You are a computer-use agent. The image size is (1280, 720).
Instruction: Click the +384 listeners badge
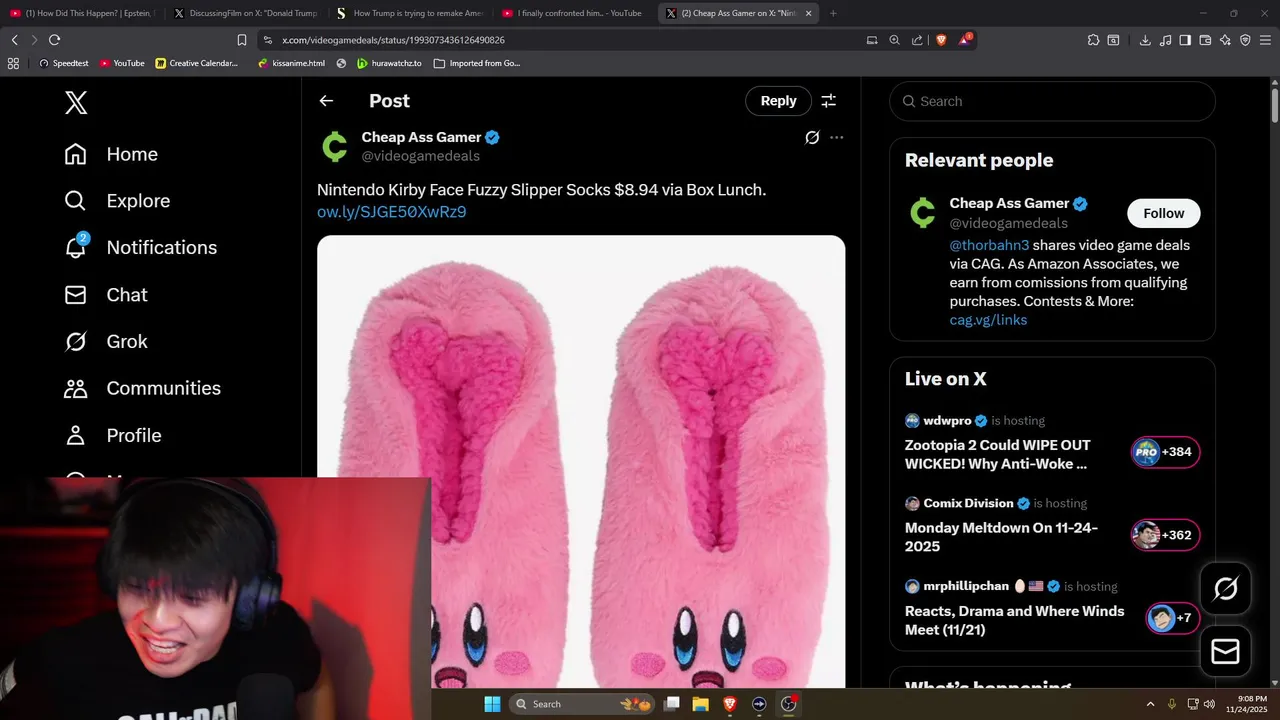(1165, 452)
